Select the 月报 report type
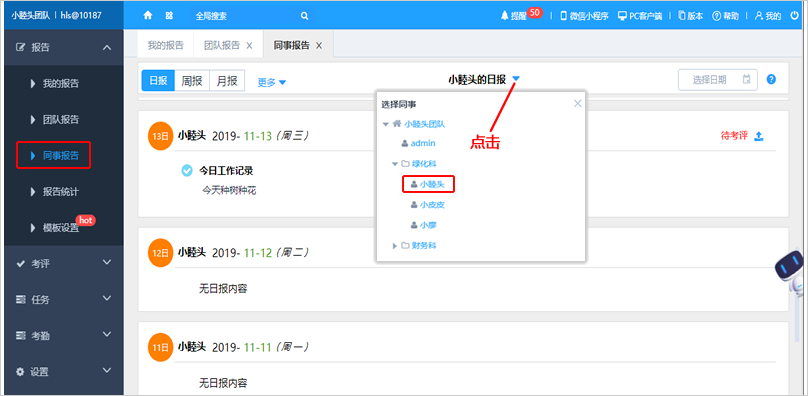Screen dimensions: 808x396 click(227, 81)
